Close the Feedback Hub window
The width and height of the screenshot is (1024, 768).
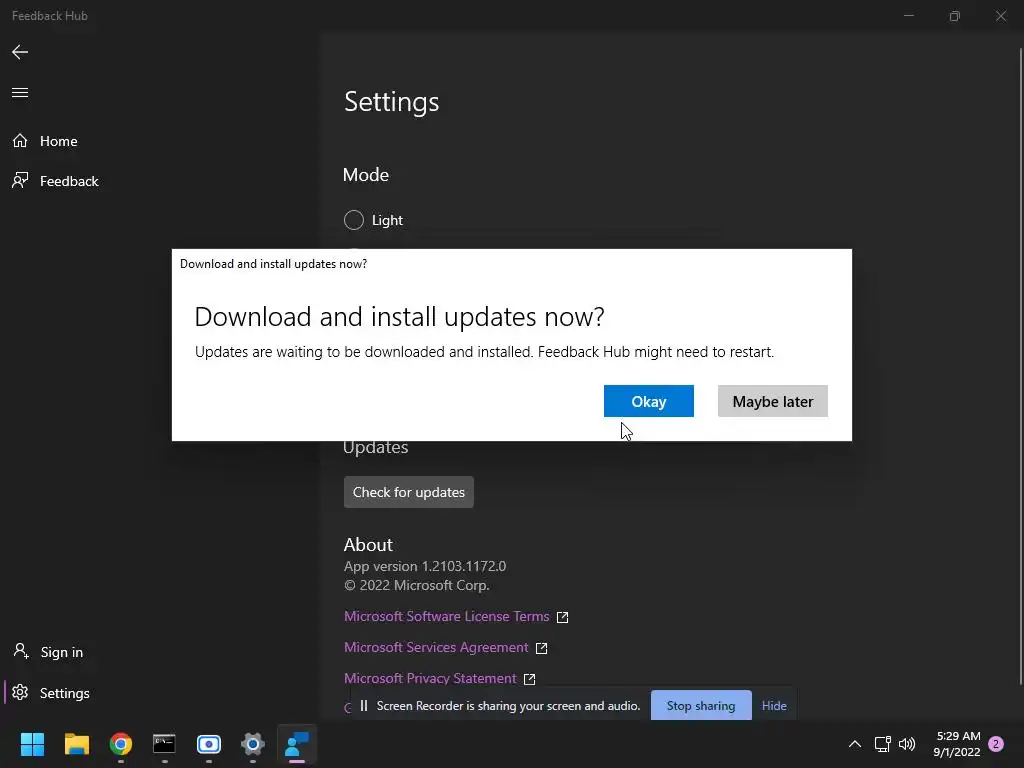(x=1000, y=16)
